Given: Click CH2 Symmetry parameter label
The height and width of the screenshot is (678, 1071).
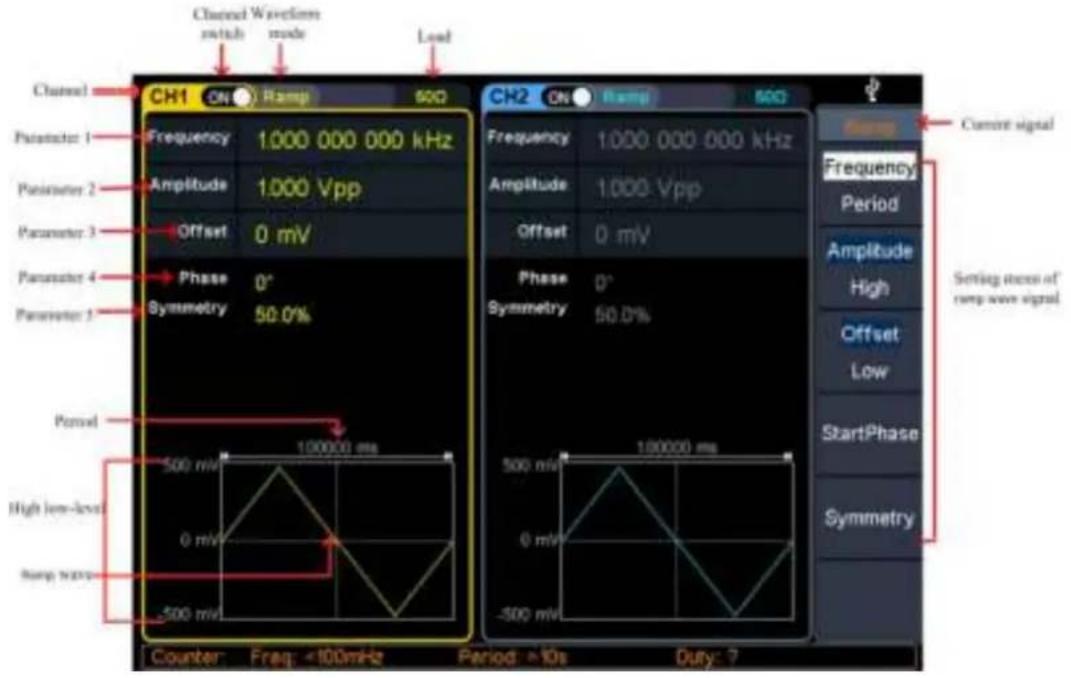Looking at the screenshot, I should click(527, 309).
